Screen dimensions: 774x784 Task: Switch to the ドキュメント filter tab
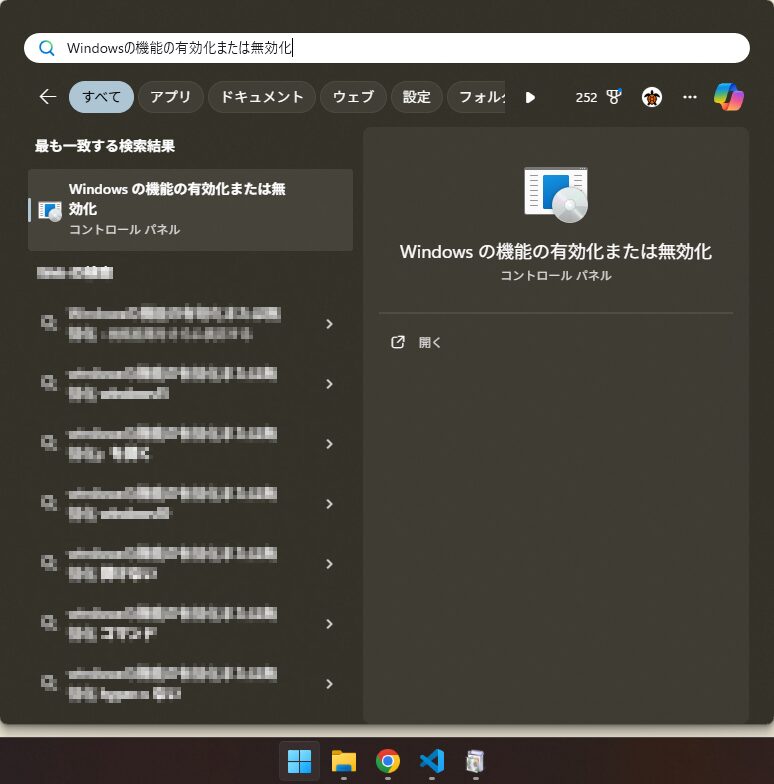tap(262, 97)
